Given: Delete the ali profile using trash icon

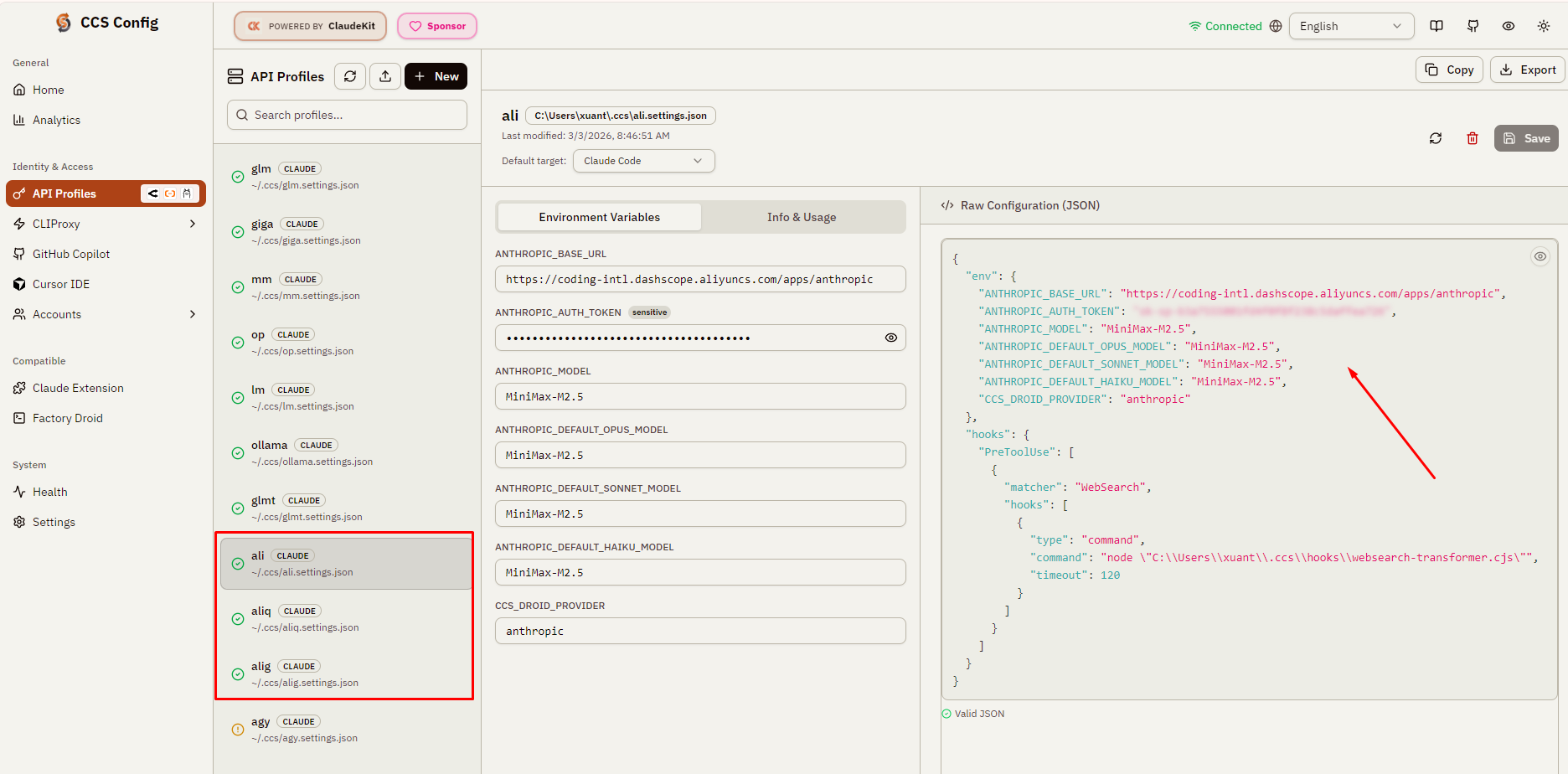Looking at the screenshot, I should [1473, 138].
